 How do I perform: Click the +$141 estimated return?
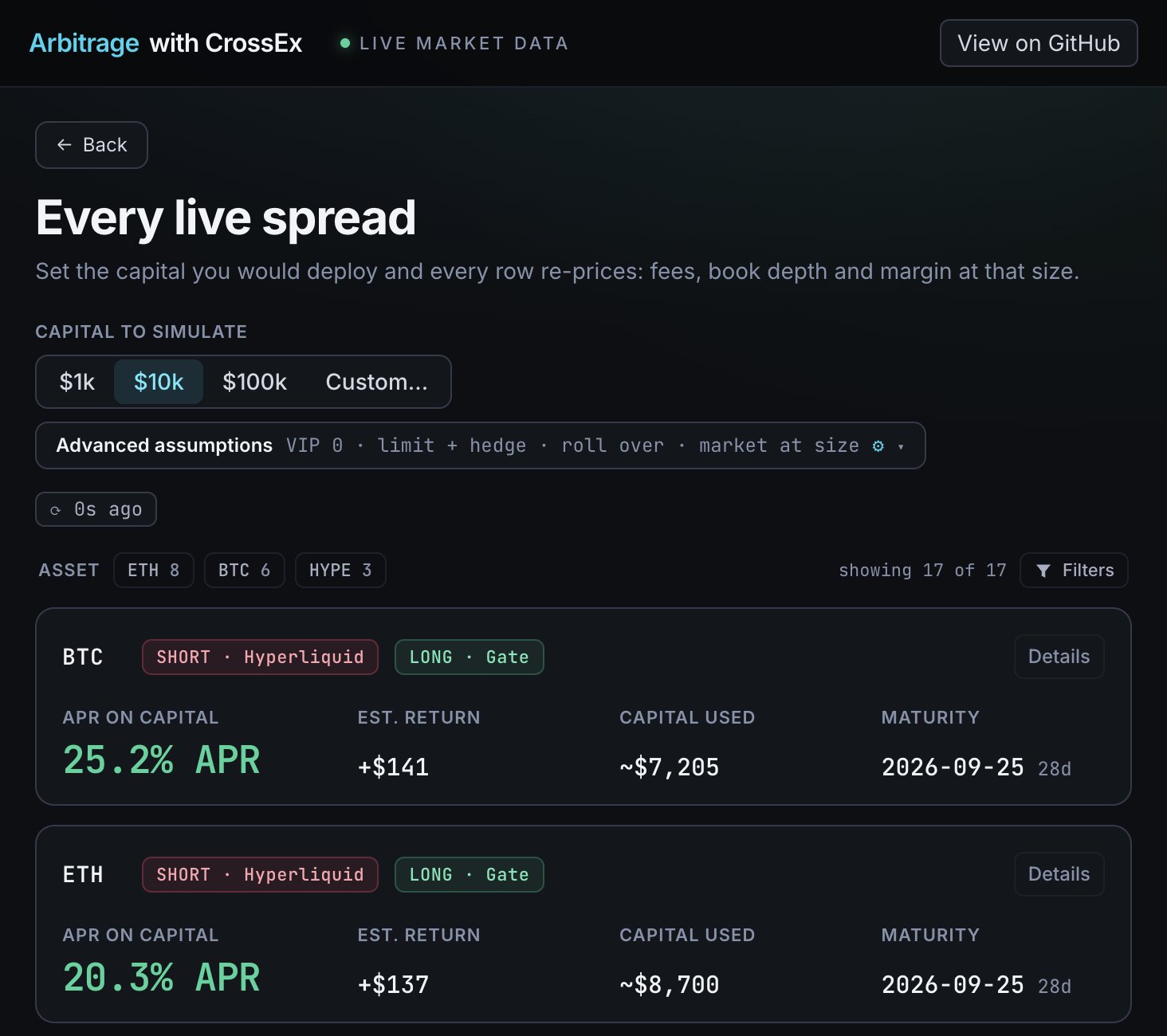[393, 767]
